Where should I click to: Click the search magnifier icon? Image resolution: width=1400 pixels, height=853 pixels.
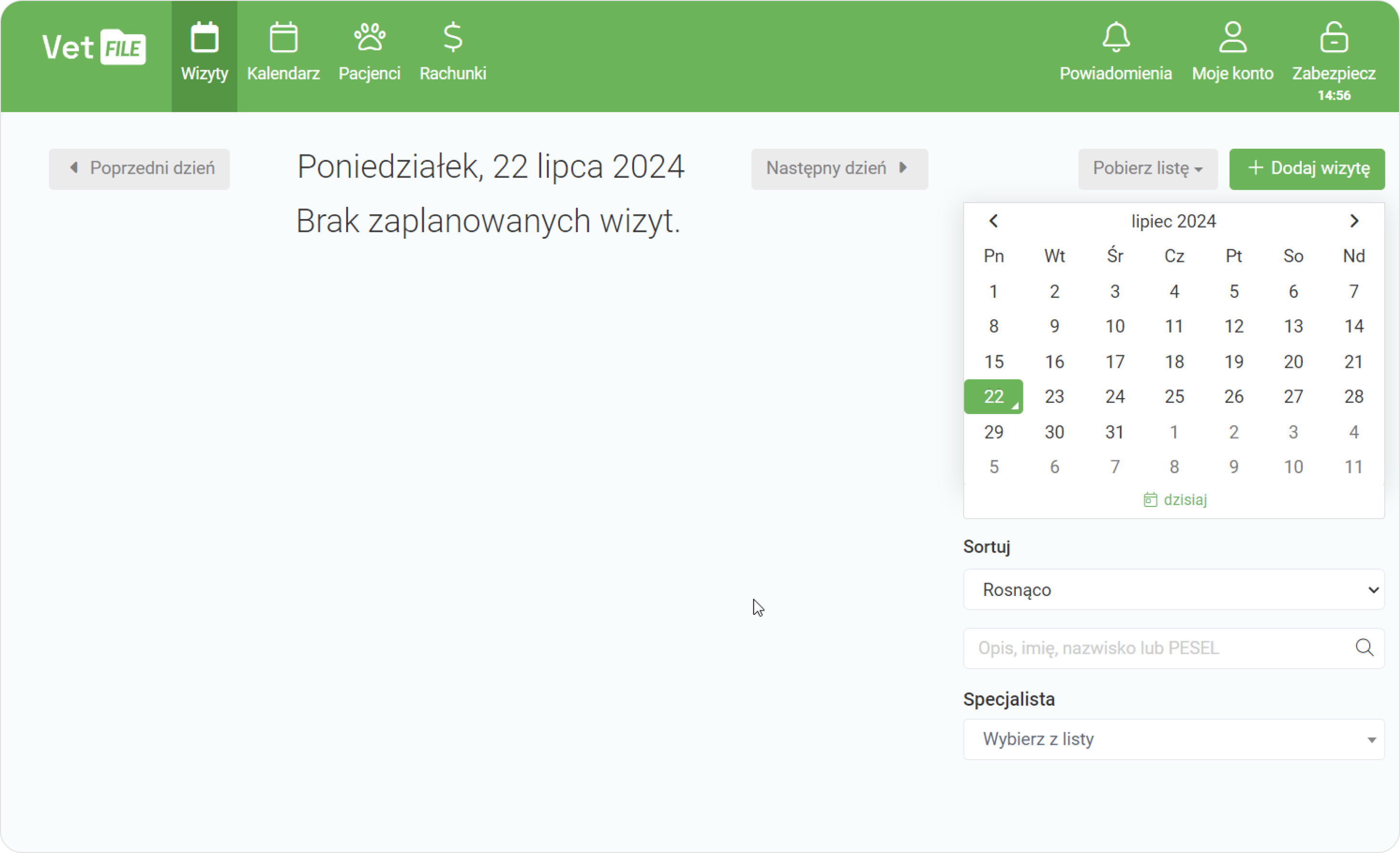point(1364,647)
